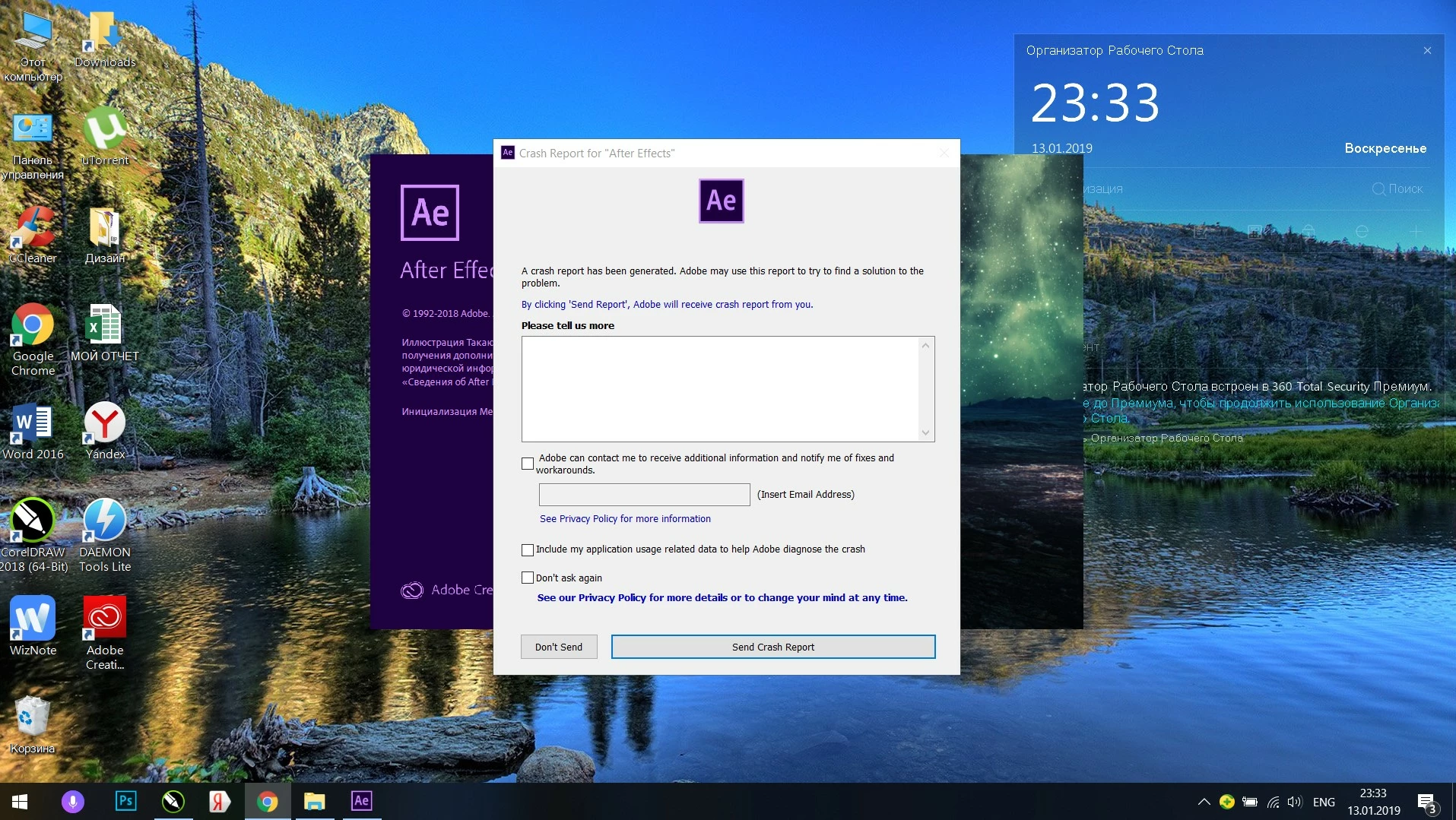Open the upgrade to Премиум link

pos(1261,410)
